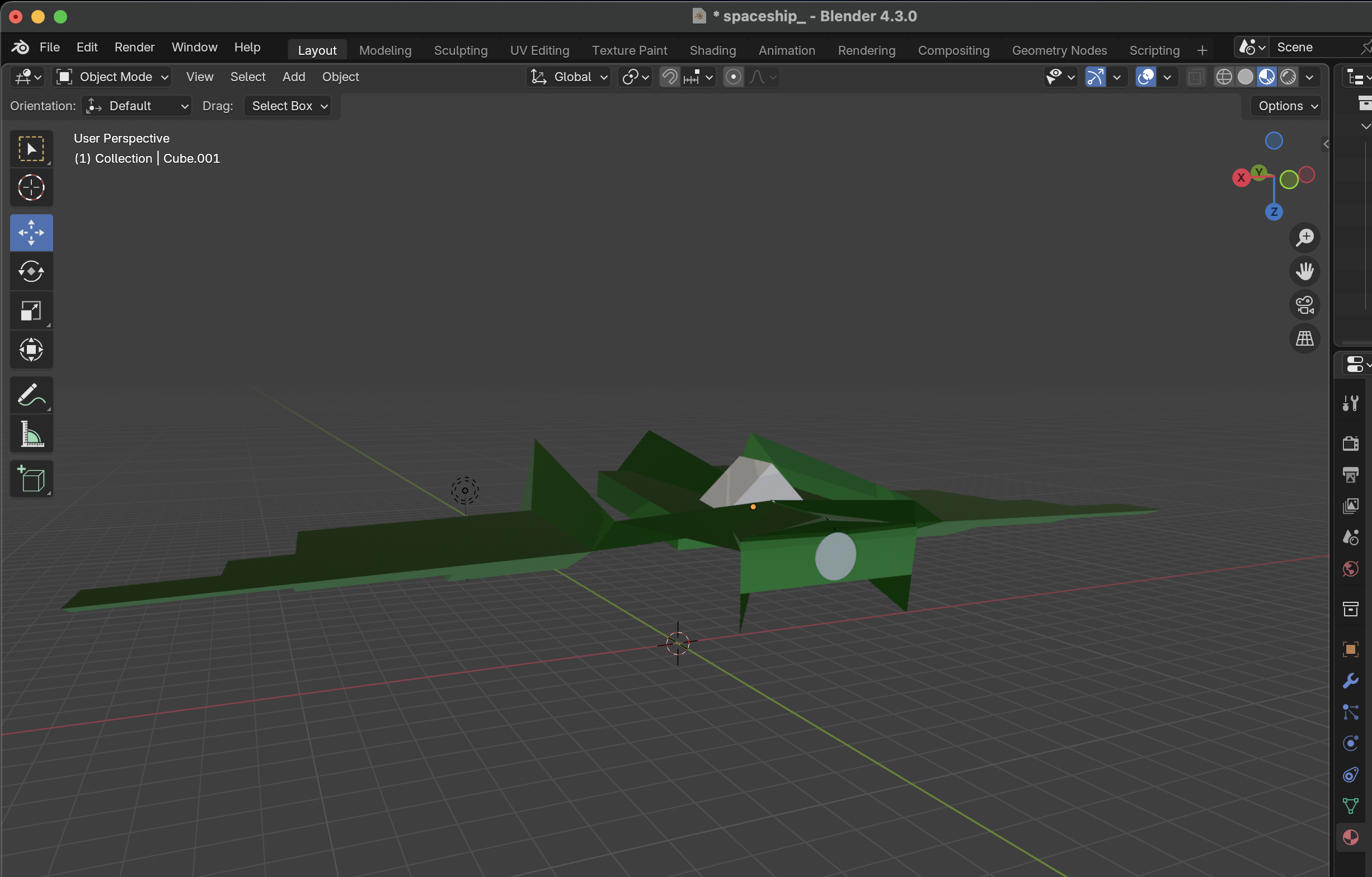1372x877 pixels.
Task: Open the Edit menu
Action: pos(87,48)
